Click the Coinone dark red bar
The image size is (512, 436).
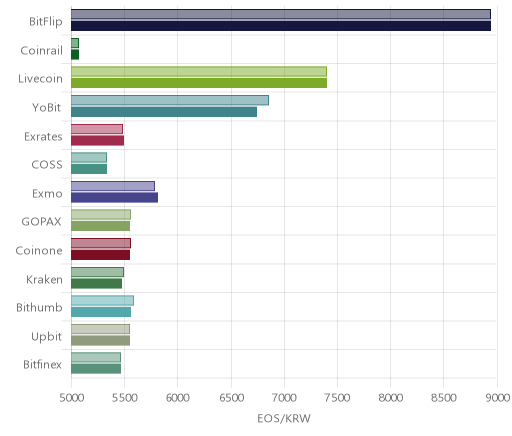(100, 255)
